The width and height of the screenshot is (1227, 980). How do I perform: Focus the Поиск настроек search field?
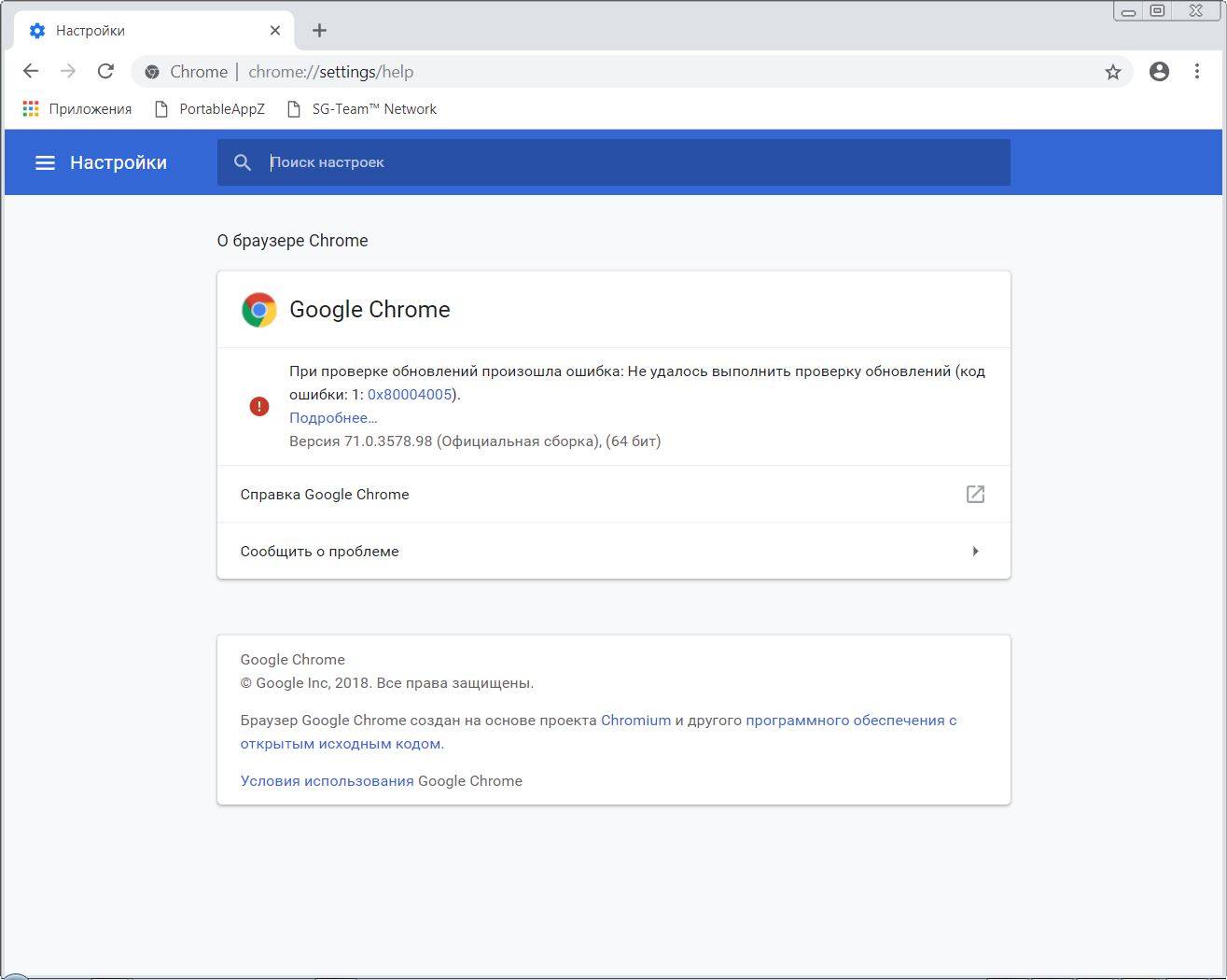(614, 162)
